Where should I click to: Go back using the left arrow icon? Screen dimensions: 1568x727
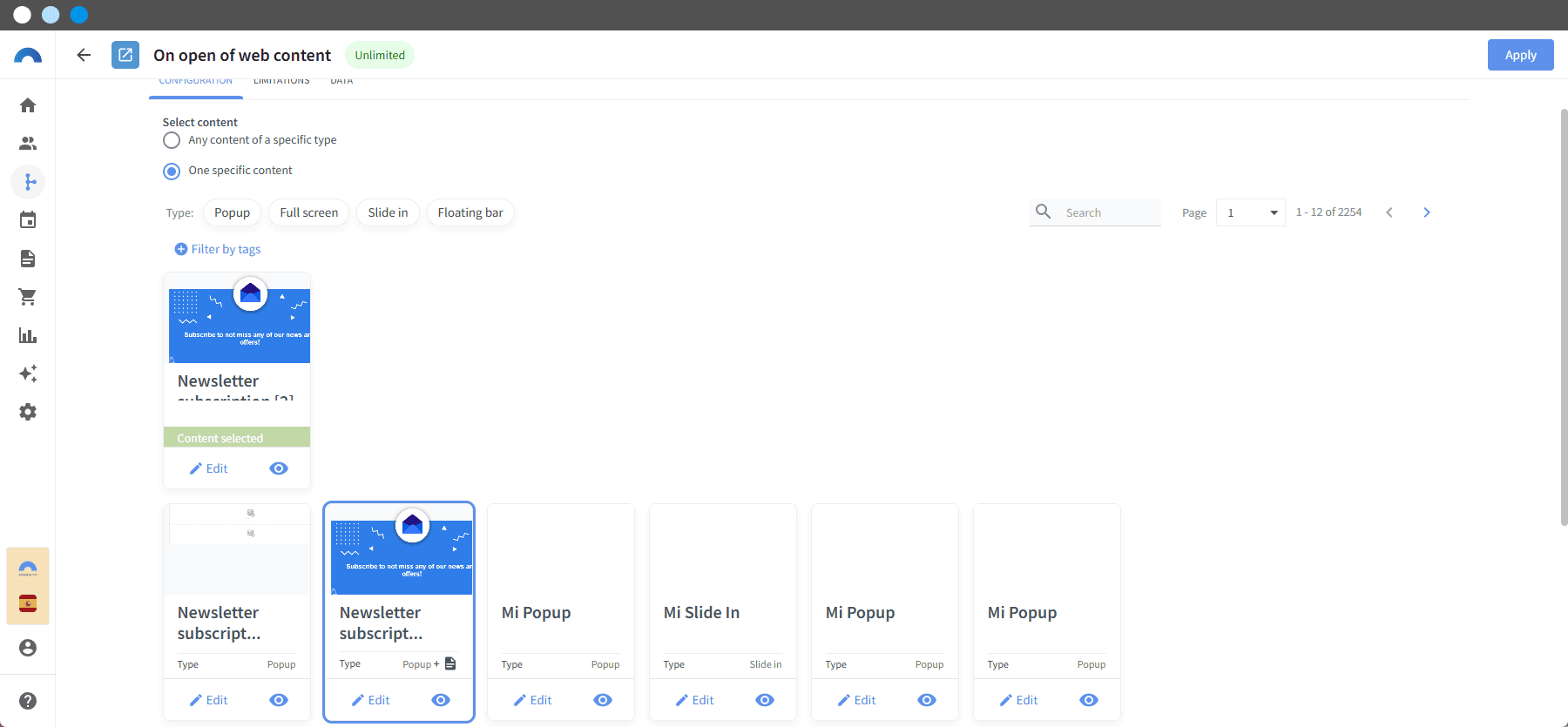click(84, 55)
